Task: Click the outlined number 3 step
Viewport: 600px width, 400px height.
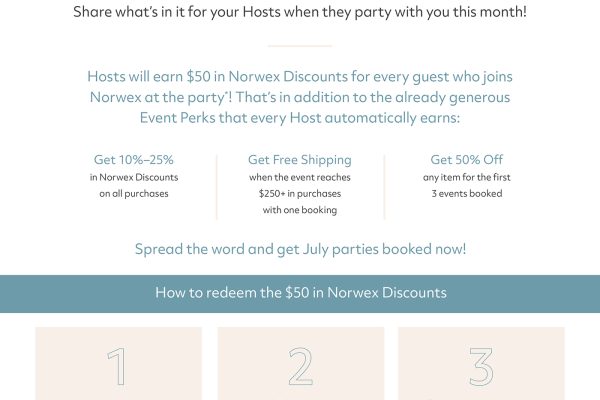Action: pyautogui.click(x=481, y=367)
